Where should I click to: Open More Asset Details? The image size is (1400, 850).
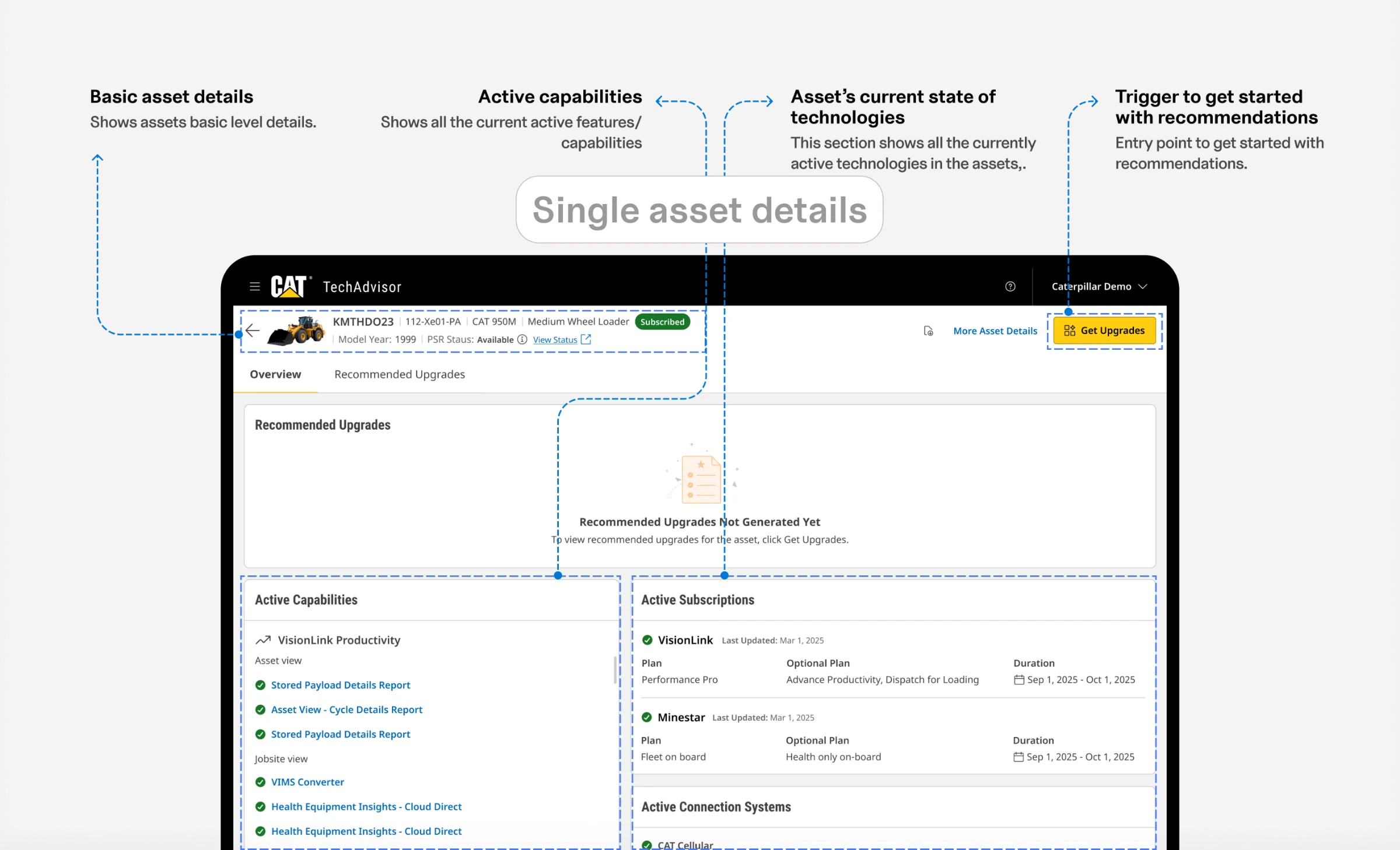pyautogui.click(x=995, y=331)
